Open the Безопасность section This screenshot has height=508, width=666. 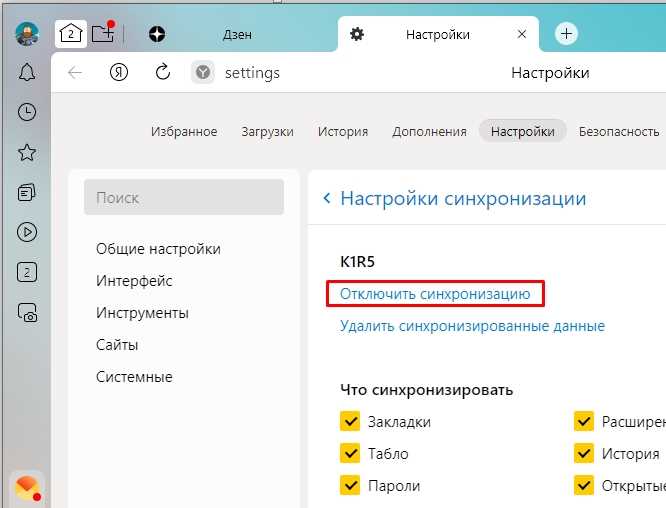[619, 132]
